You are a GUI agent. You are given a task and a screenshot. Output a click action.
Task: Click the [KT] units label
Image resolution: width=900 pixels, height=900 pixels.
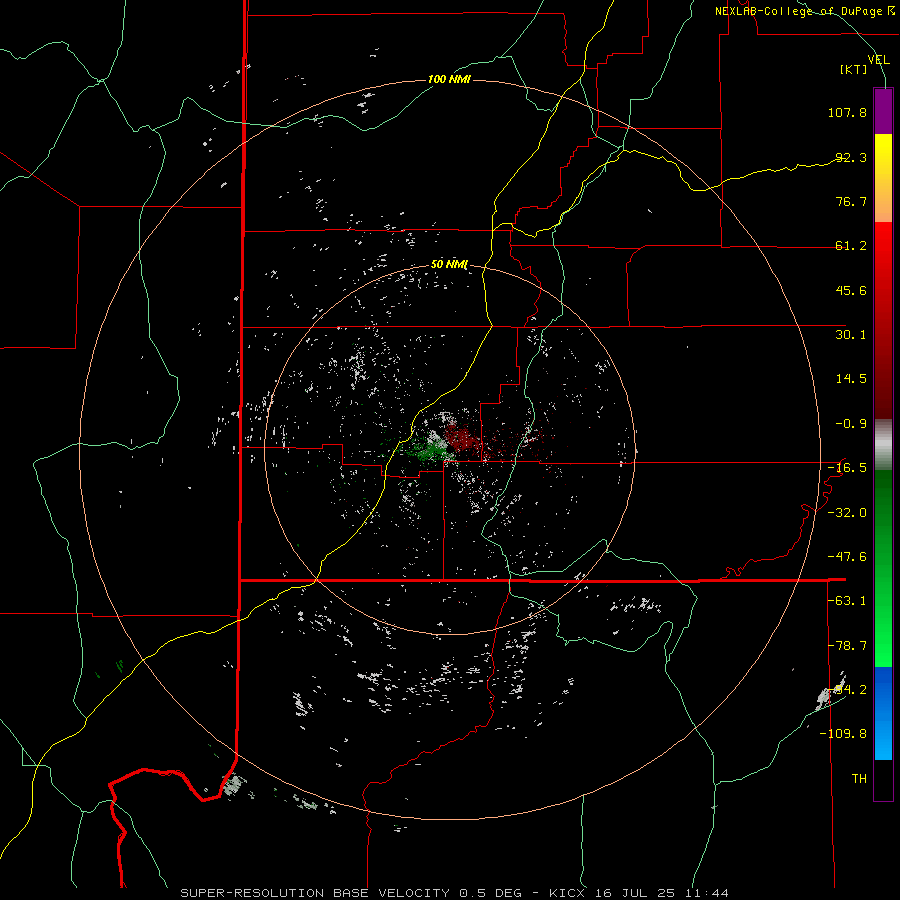tap(854, 69)
